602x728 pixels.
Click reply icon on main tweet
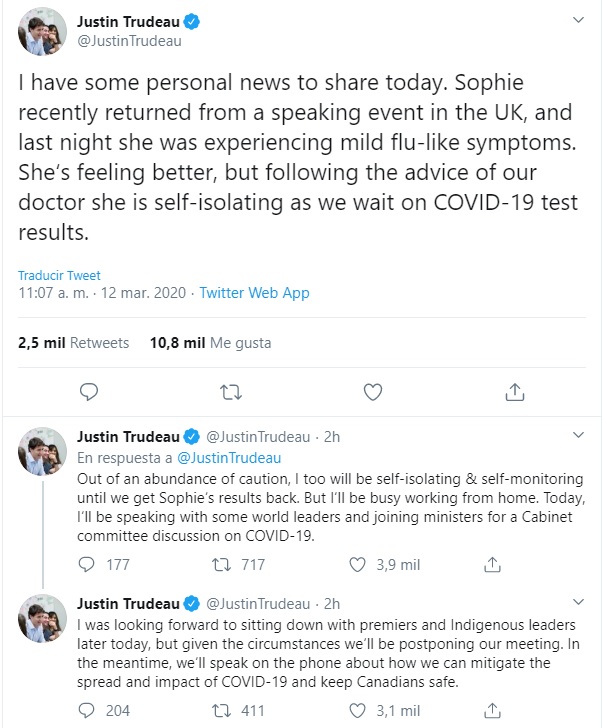(x=88, y=391)
